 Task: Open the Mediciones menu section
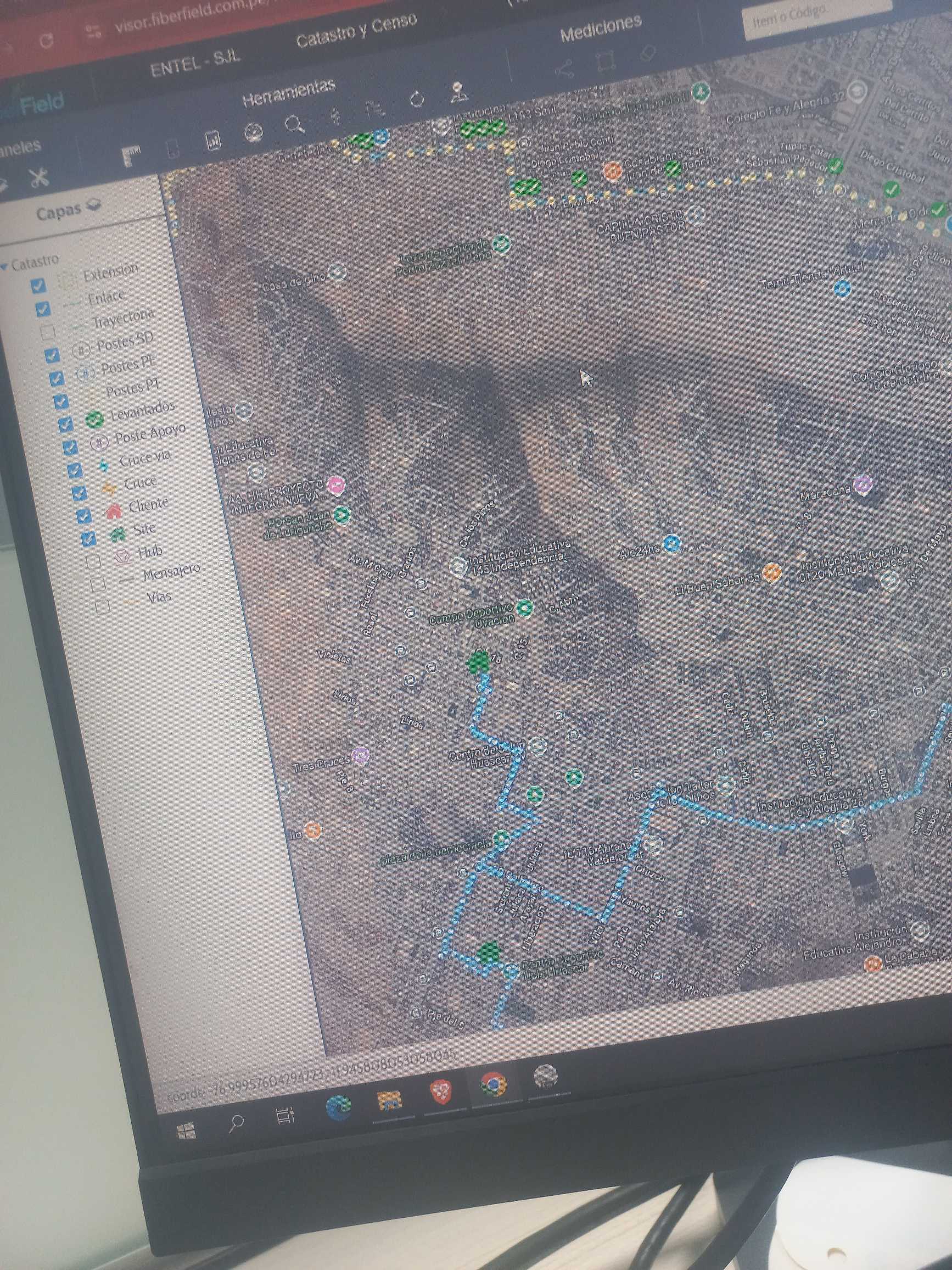pos(600,27)
